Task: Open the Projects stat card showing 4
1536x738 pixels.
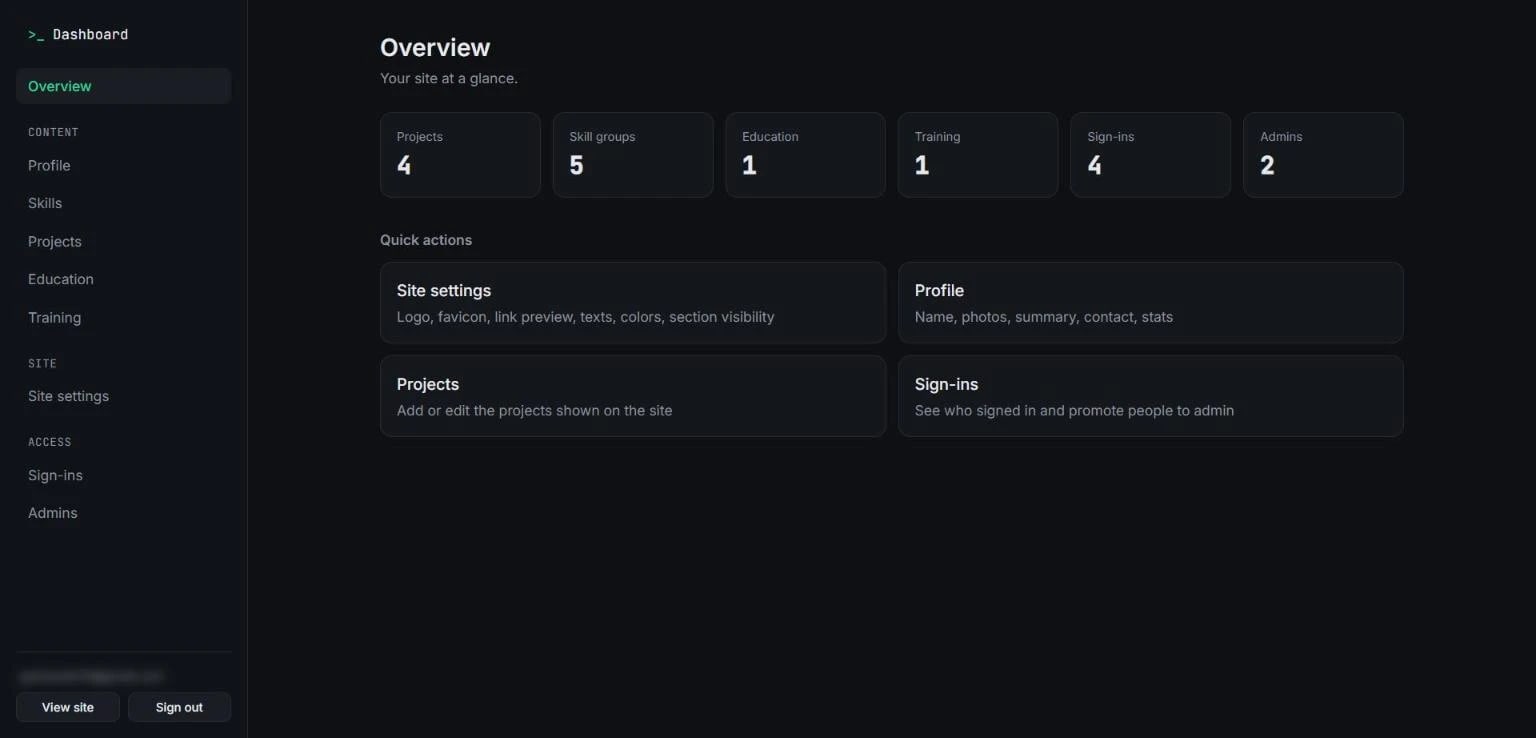Action: click(460, 155)
